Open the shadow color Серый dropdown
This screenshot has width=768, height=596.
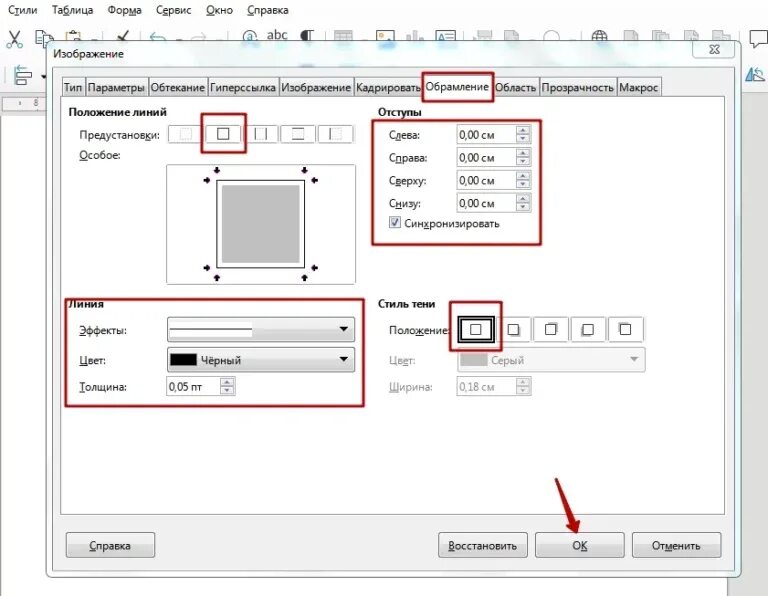[x=551, y=360]
